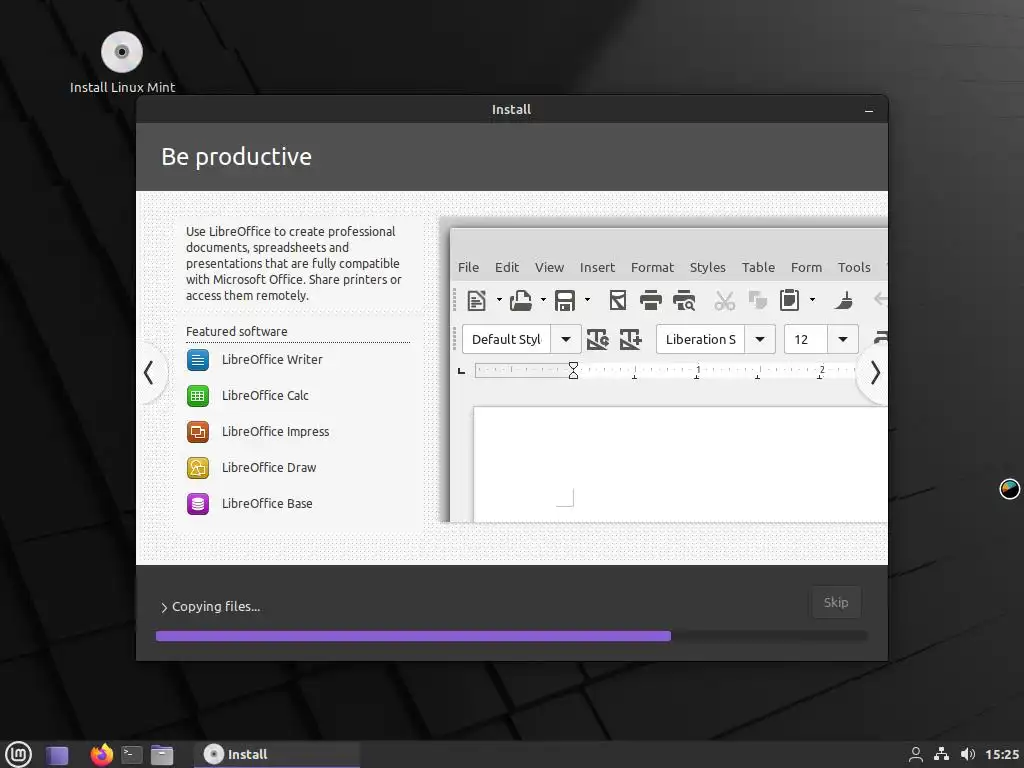Viewport: 1024px width, 768px height.
Task: Open the paragraph style dropdown arrow
Action: [566, 340]
